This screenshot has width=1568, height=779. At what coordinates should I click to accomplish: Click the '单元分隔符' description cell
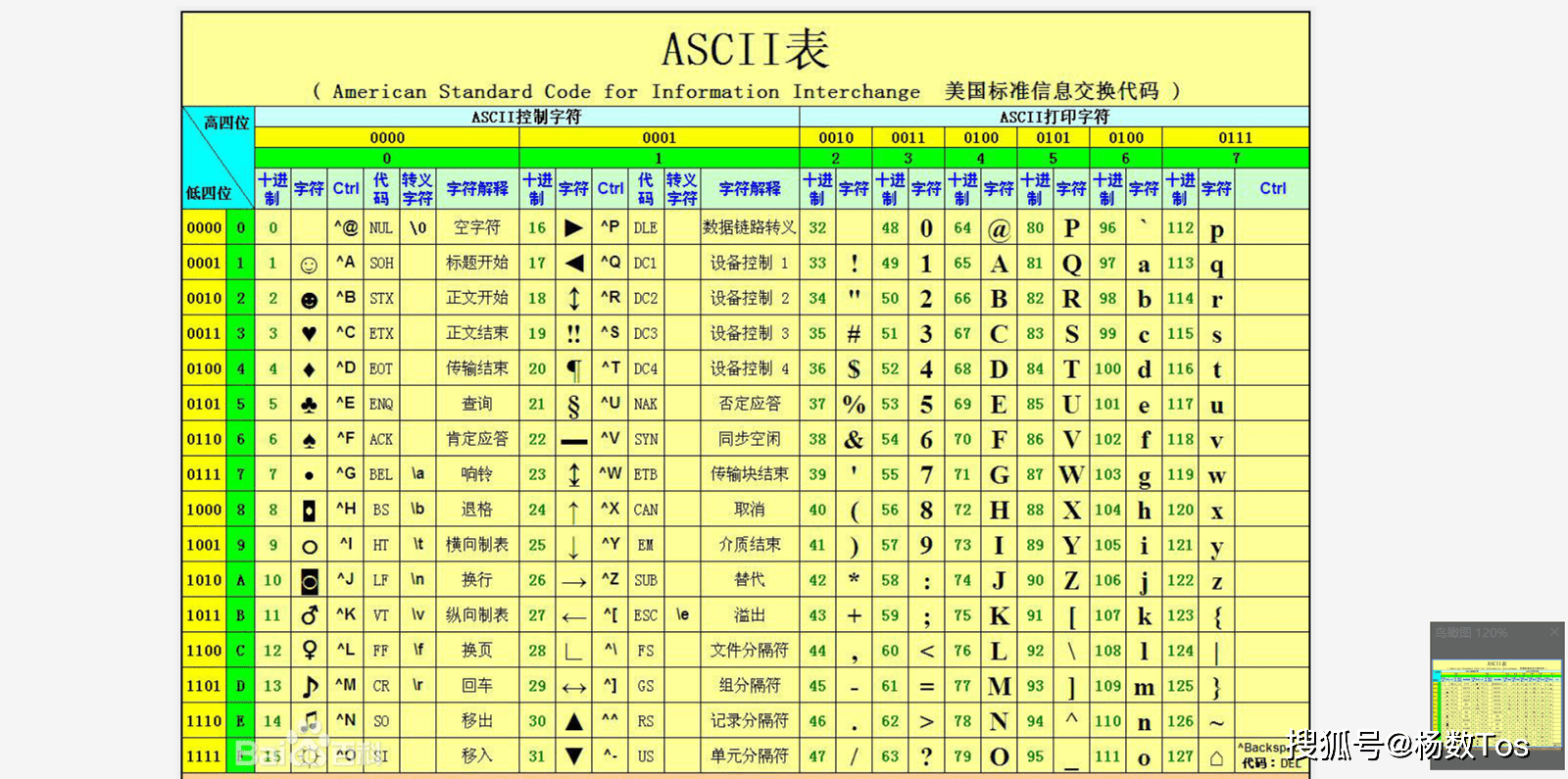point(750,756)
